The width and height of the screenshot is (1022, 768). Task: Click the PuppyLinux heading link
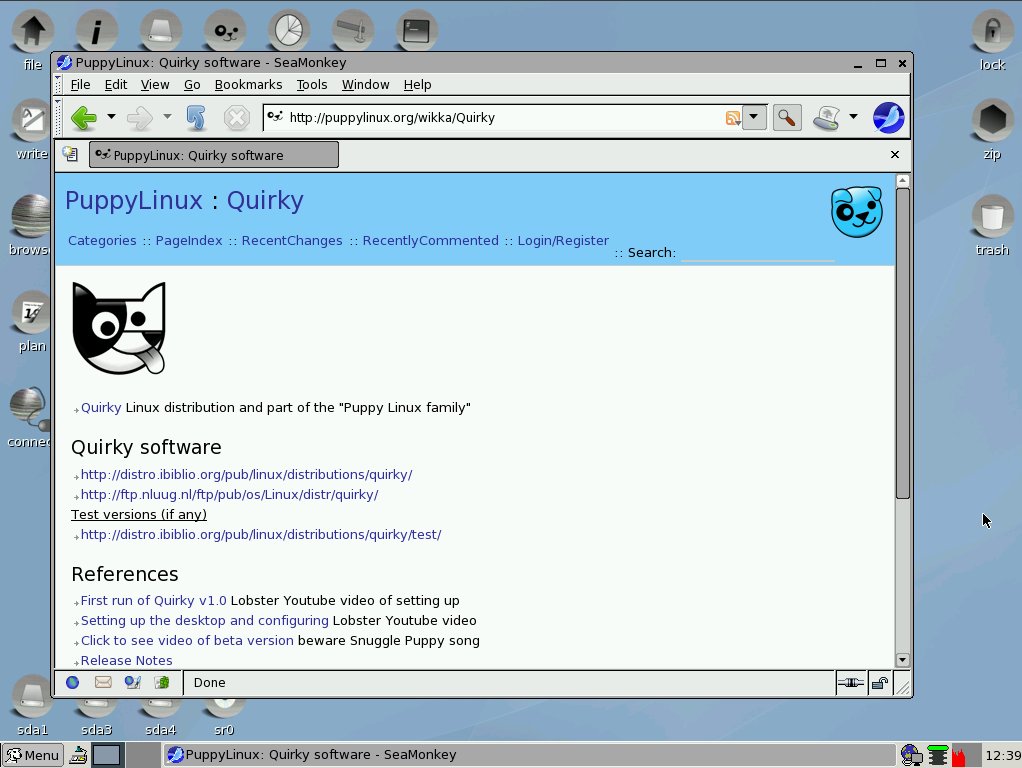(134, 201)
